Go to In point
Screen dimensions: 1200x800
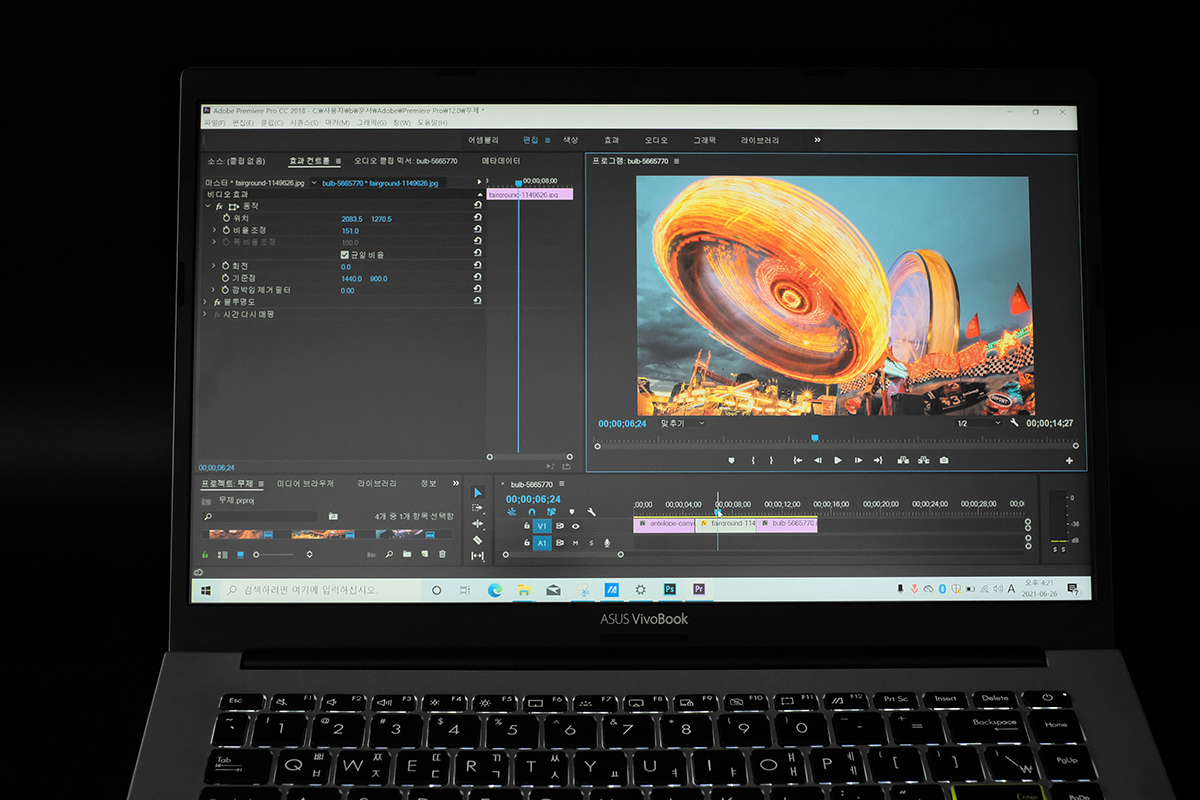pyautogui.click(x=797, y=460)
